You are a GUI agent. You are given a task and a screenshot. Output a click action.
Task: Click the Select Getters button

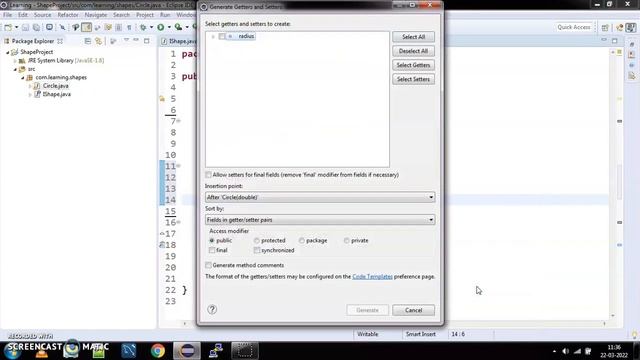pyautogui.click(x=413, y=65)
